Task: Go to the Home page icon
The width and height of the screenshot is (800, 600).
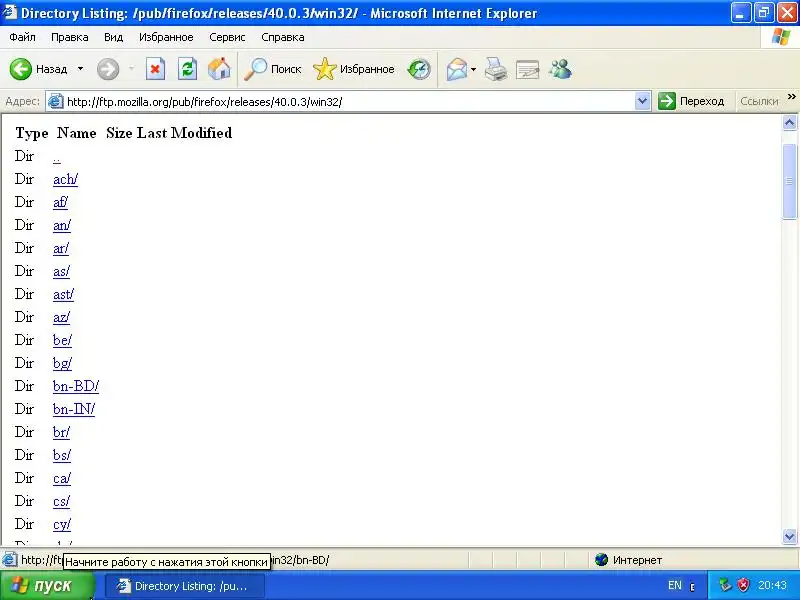Action: coord(219,69)
